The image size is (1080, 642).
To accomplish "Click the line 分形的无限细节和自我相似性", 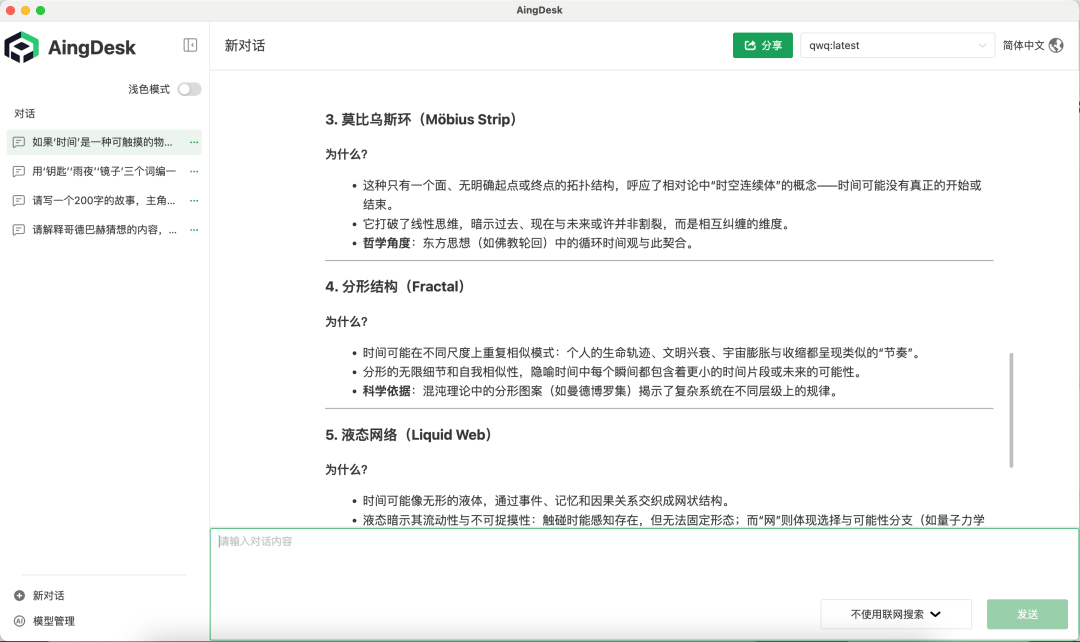I will point(613,372).
